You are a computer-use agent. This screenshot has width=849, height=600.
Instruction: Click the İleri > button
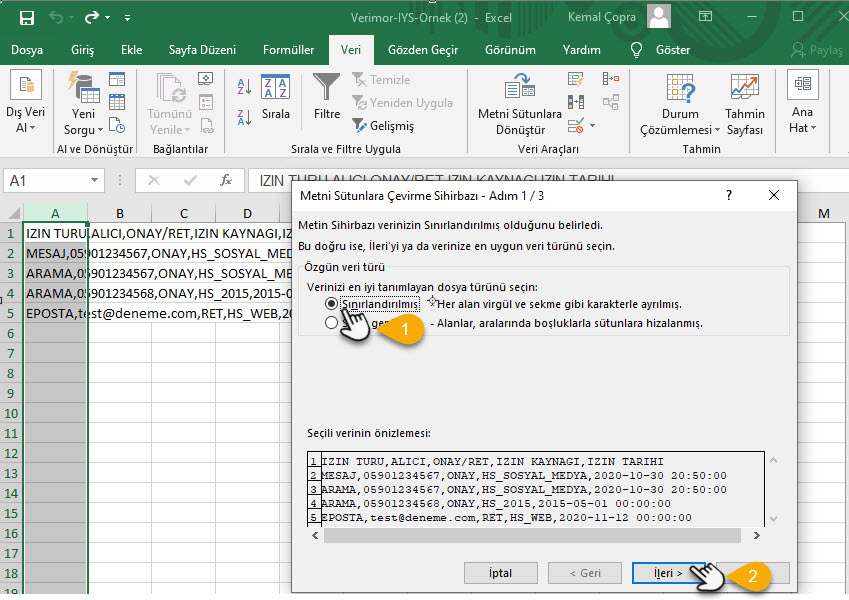click(668, 573)
